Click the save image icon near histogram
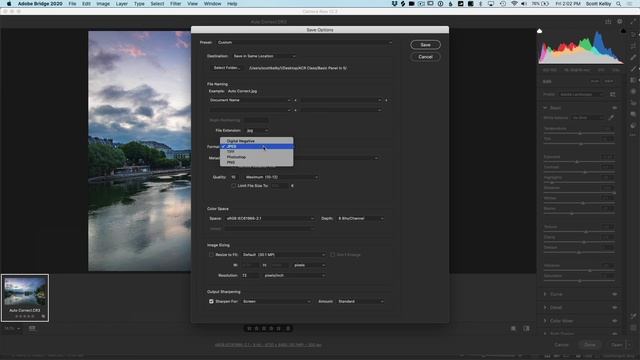 [608, 21]
